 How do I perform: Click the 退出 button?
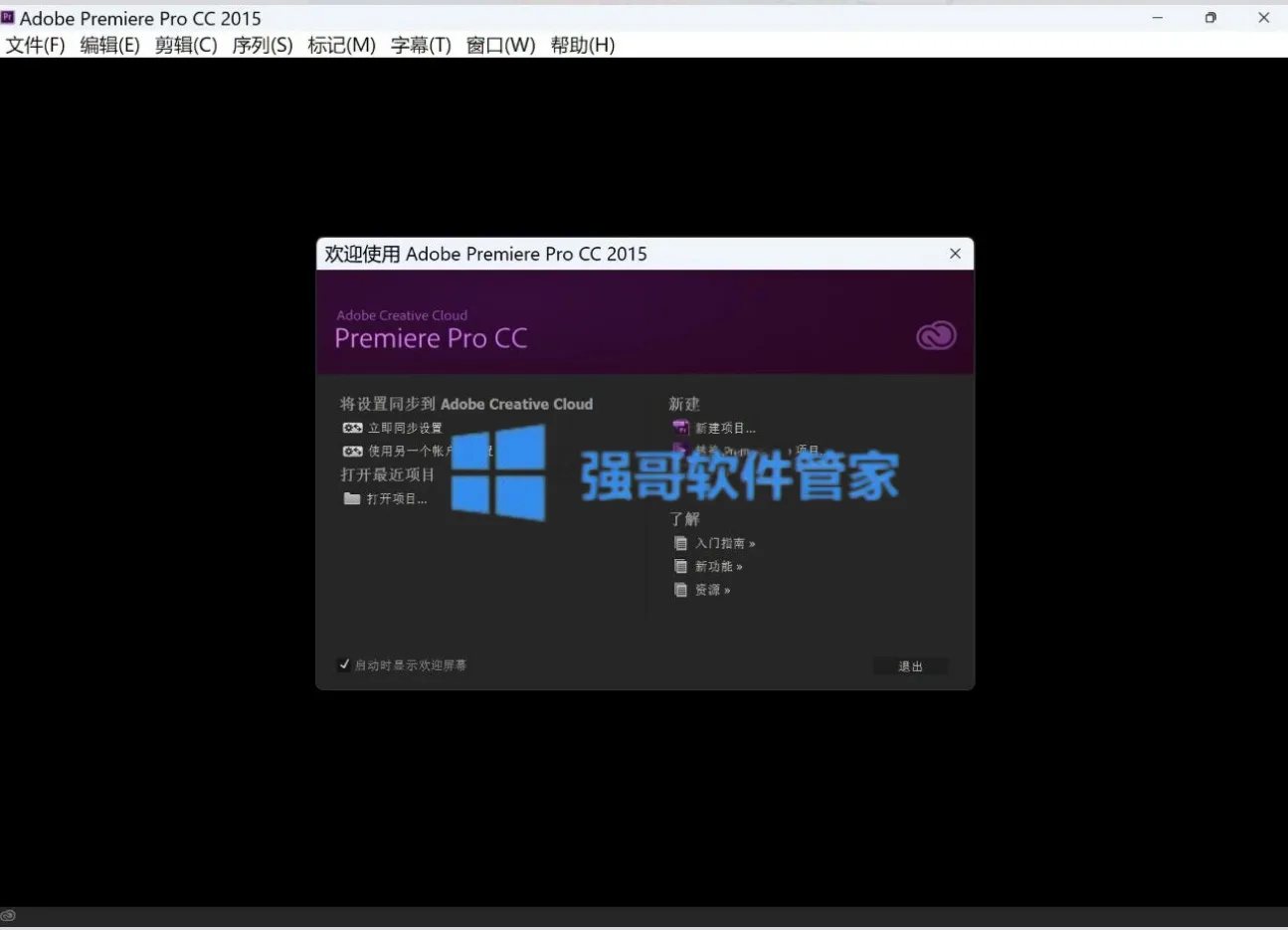point(910,666)
